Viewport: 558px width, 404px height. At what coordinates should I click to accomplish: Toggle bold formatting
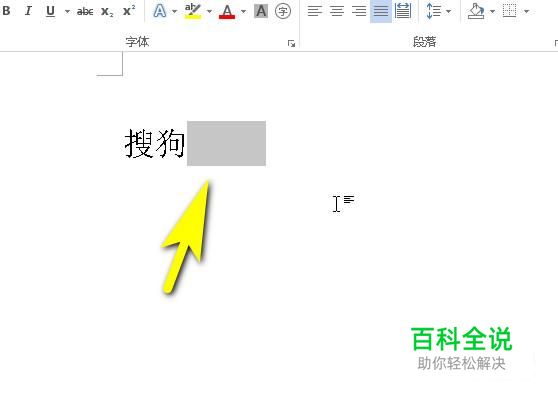point(6,11)
